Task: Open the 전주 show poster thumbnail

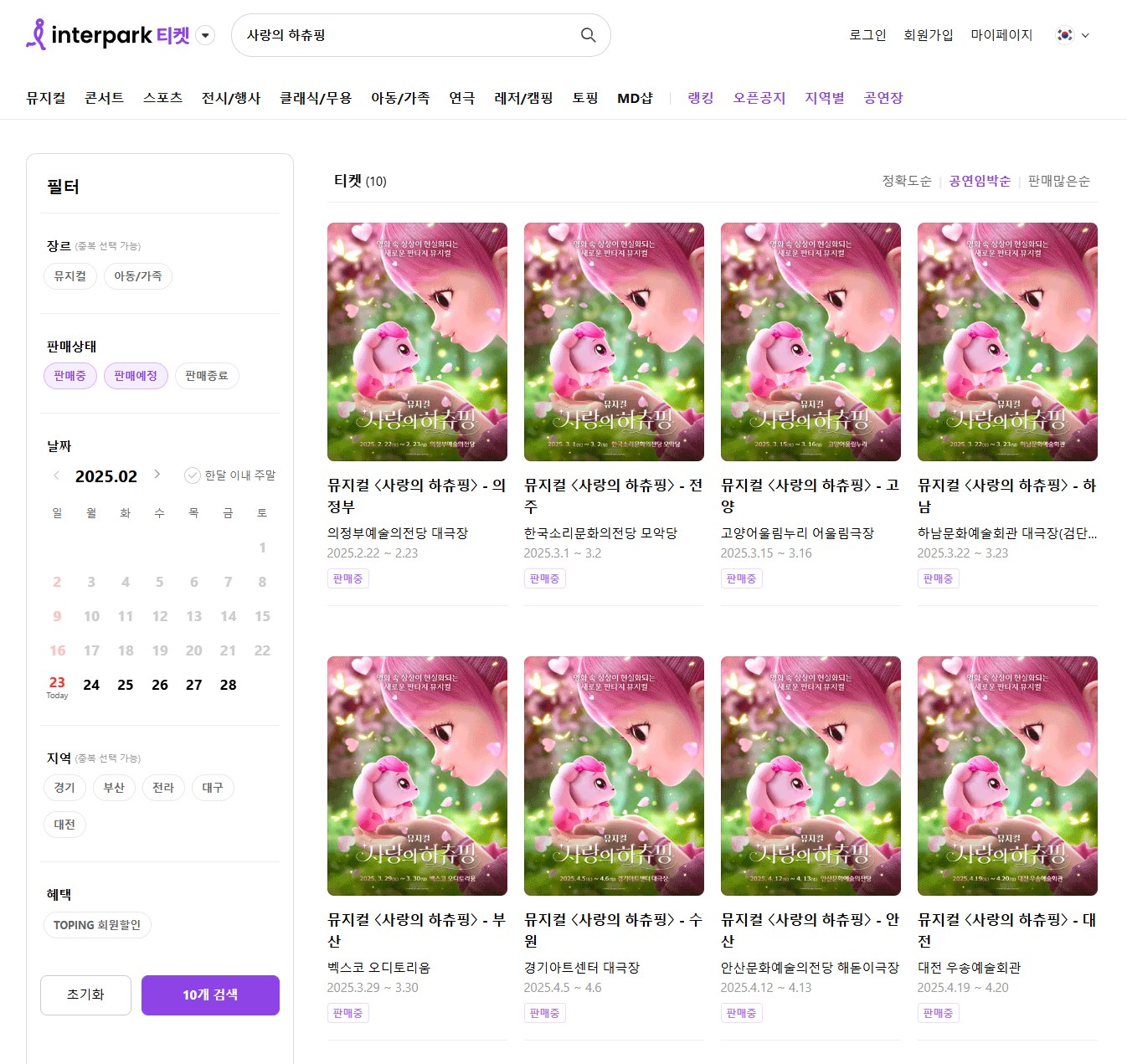Action: point(614,342)
